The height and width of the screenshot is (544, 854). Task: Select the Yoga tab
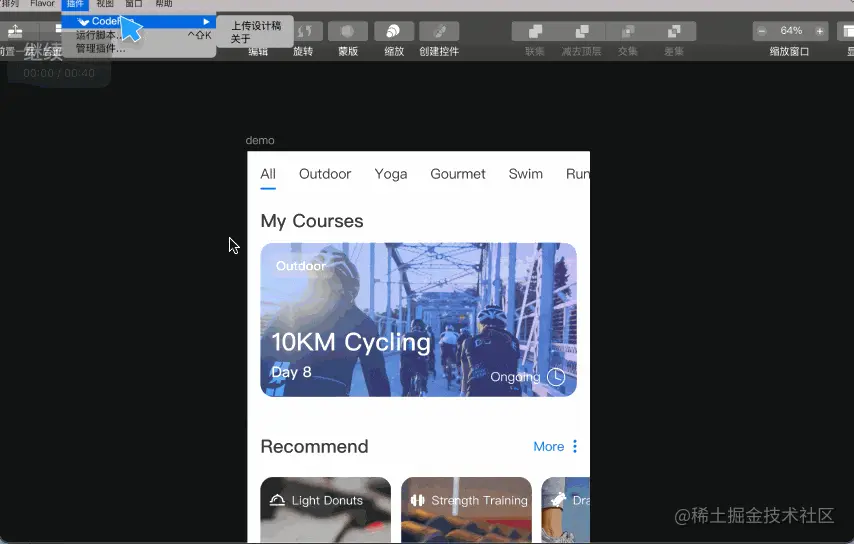391,174
